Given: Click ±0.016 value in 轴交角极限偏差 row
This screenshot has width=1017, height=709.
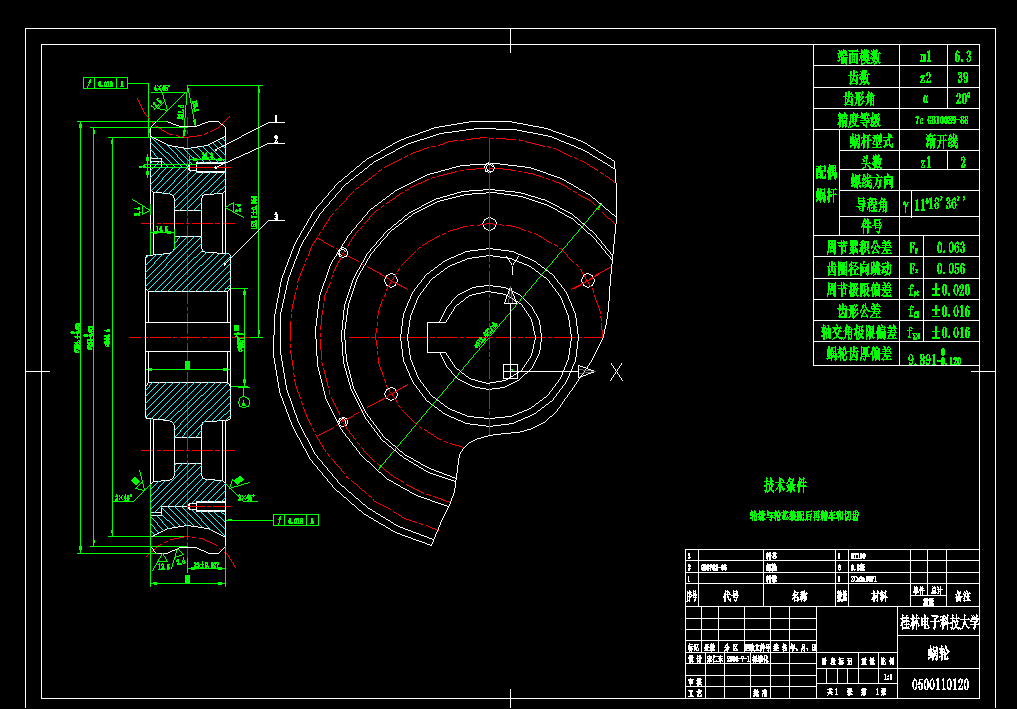Looking at the screenshot, I should (x=951, y=333).
